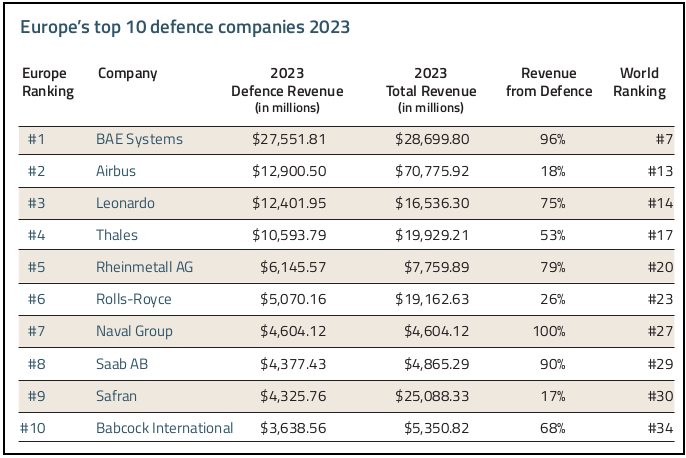Select Rheinmetall total revenue $7,759.89
Viewport: 686px width, 458px height.
(x=437, y=267)
